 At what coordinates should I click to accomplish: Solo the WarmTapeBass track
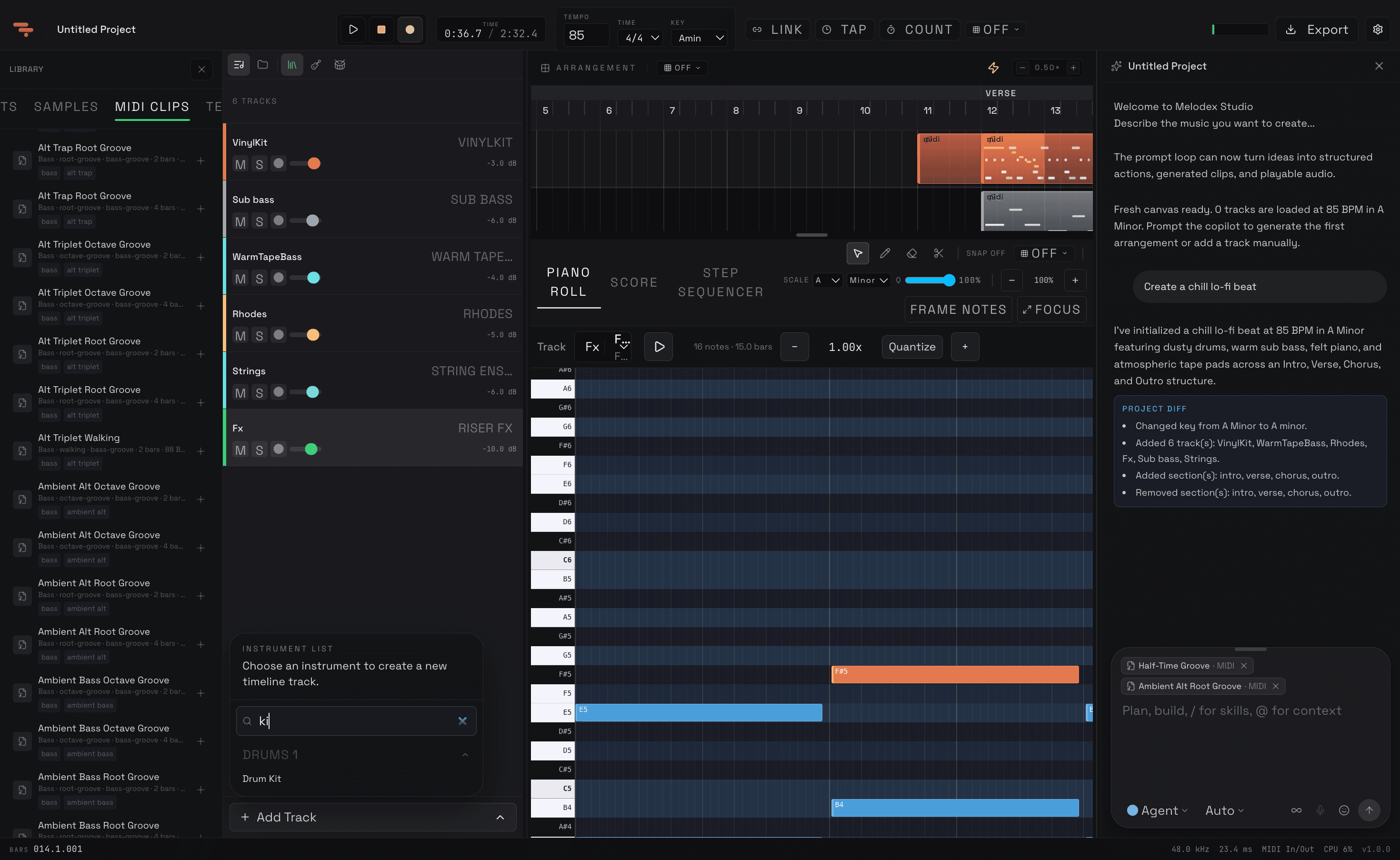tap(260, 279)
